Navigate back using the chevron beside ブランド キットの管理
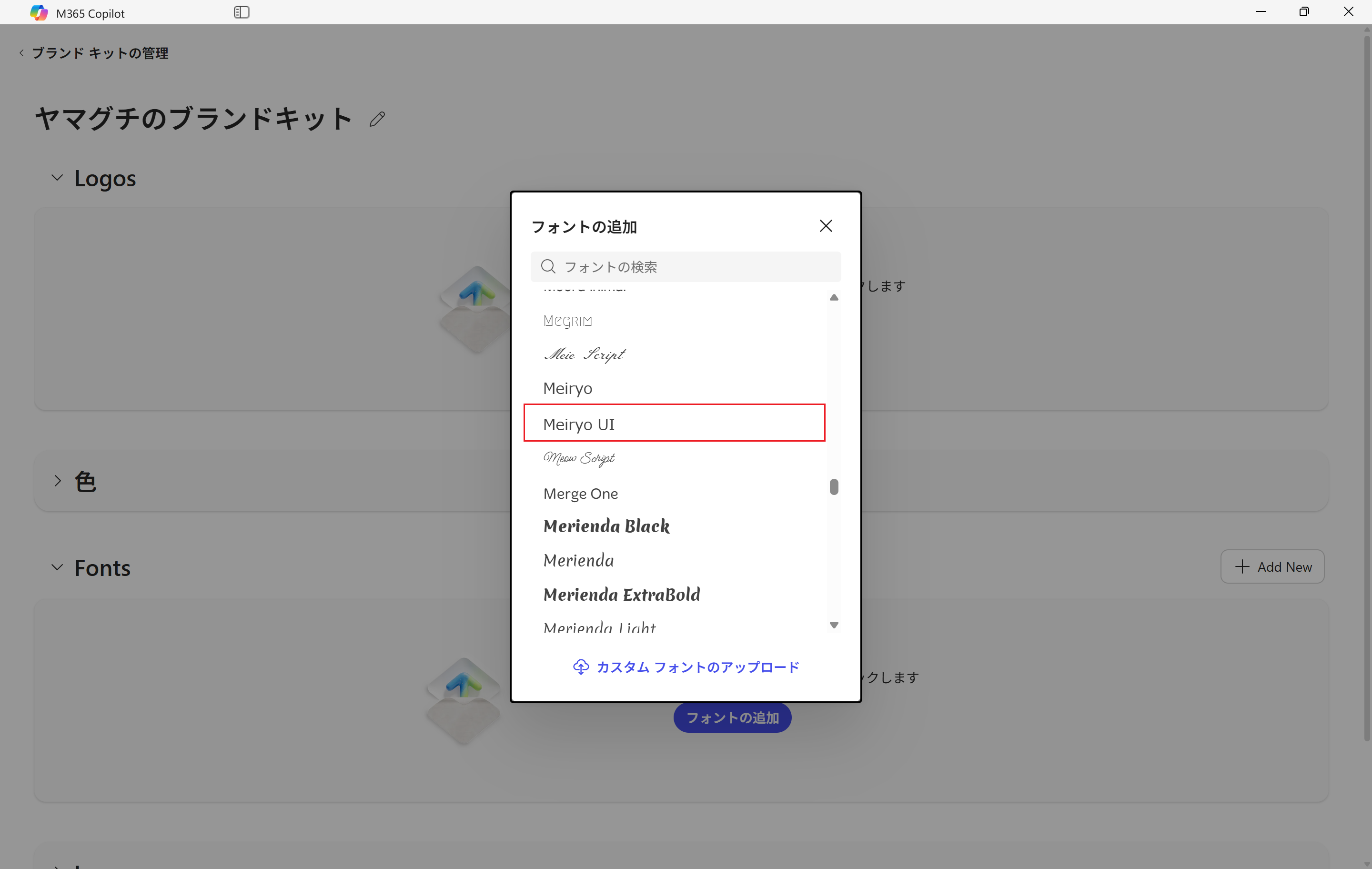 [x=20, y=52]
